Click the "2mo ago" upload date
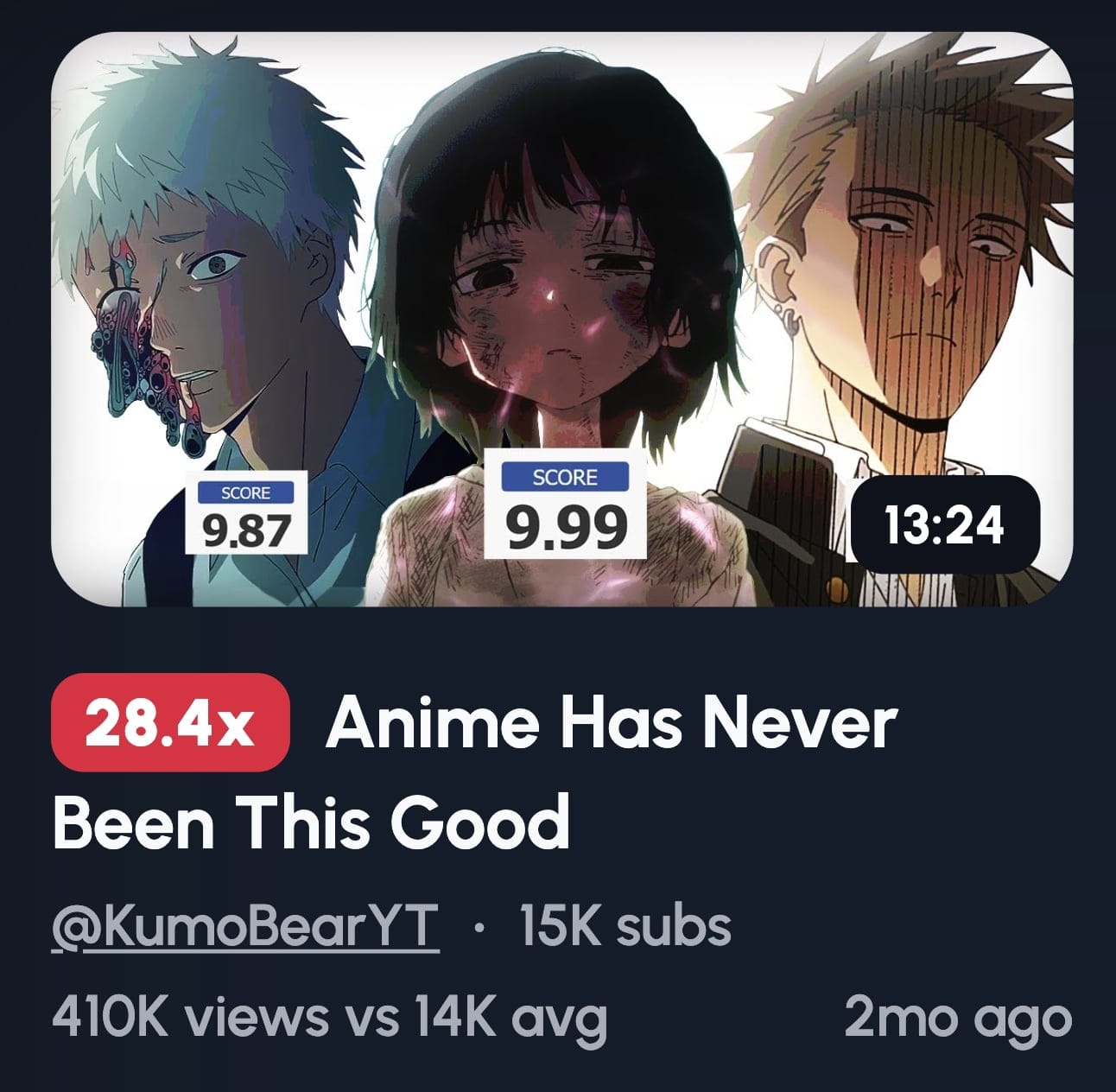1116x1092 pixels. [x=958, y=1017]
